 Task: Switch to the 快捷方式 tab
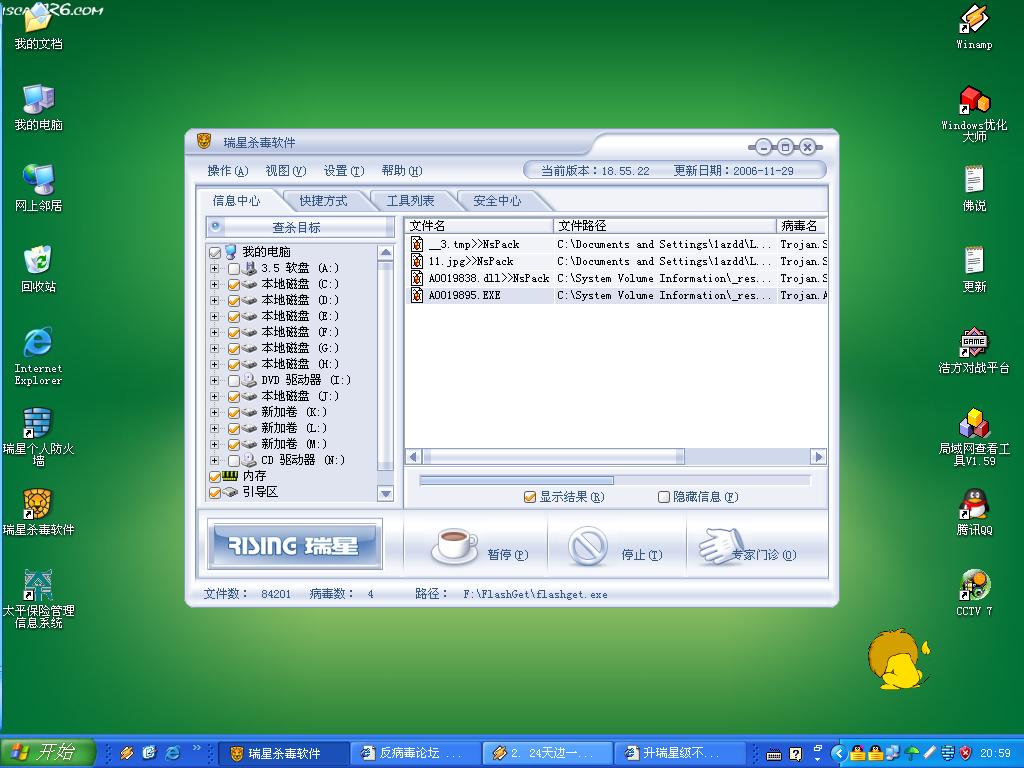(x=323, y=200)
